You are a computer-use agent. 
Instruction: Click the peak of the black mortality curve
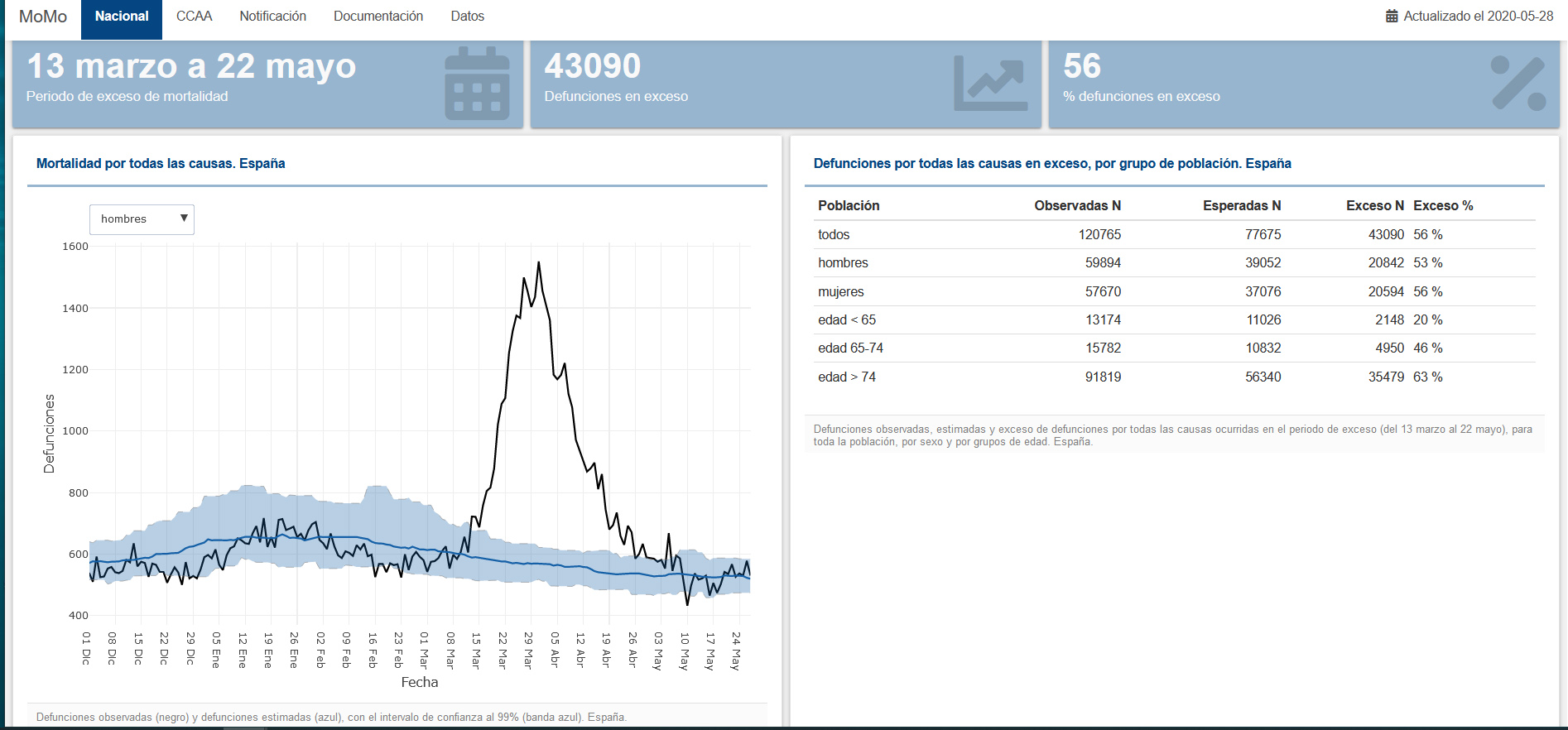coord(539,263)
